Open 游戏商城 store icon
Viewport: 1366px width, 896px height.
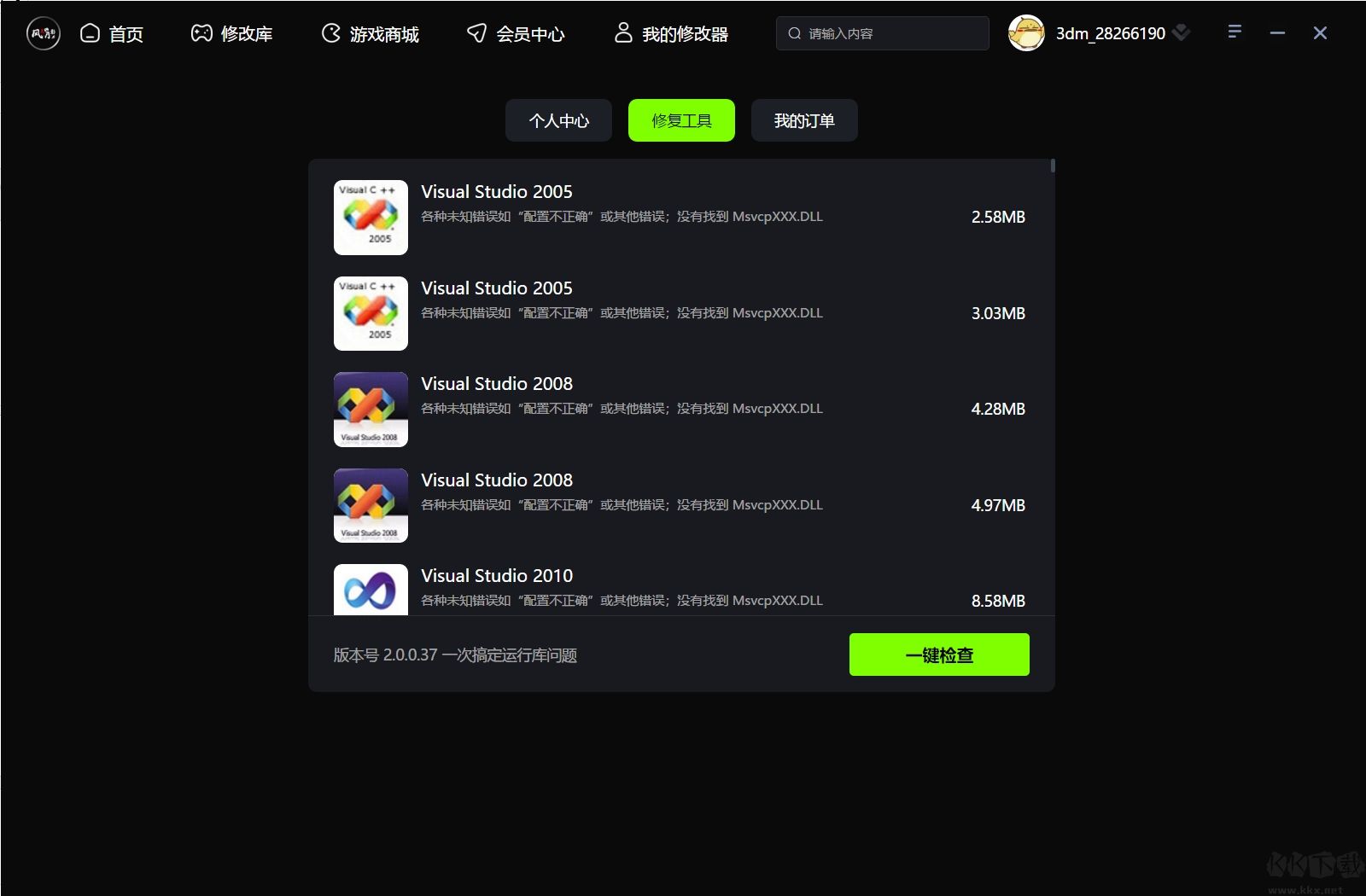pyautogui.click(x=330, y=33)
